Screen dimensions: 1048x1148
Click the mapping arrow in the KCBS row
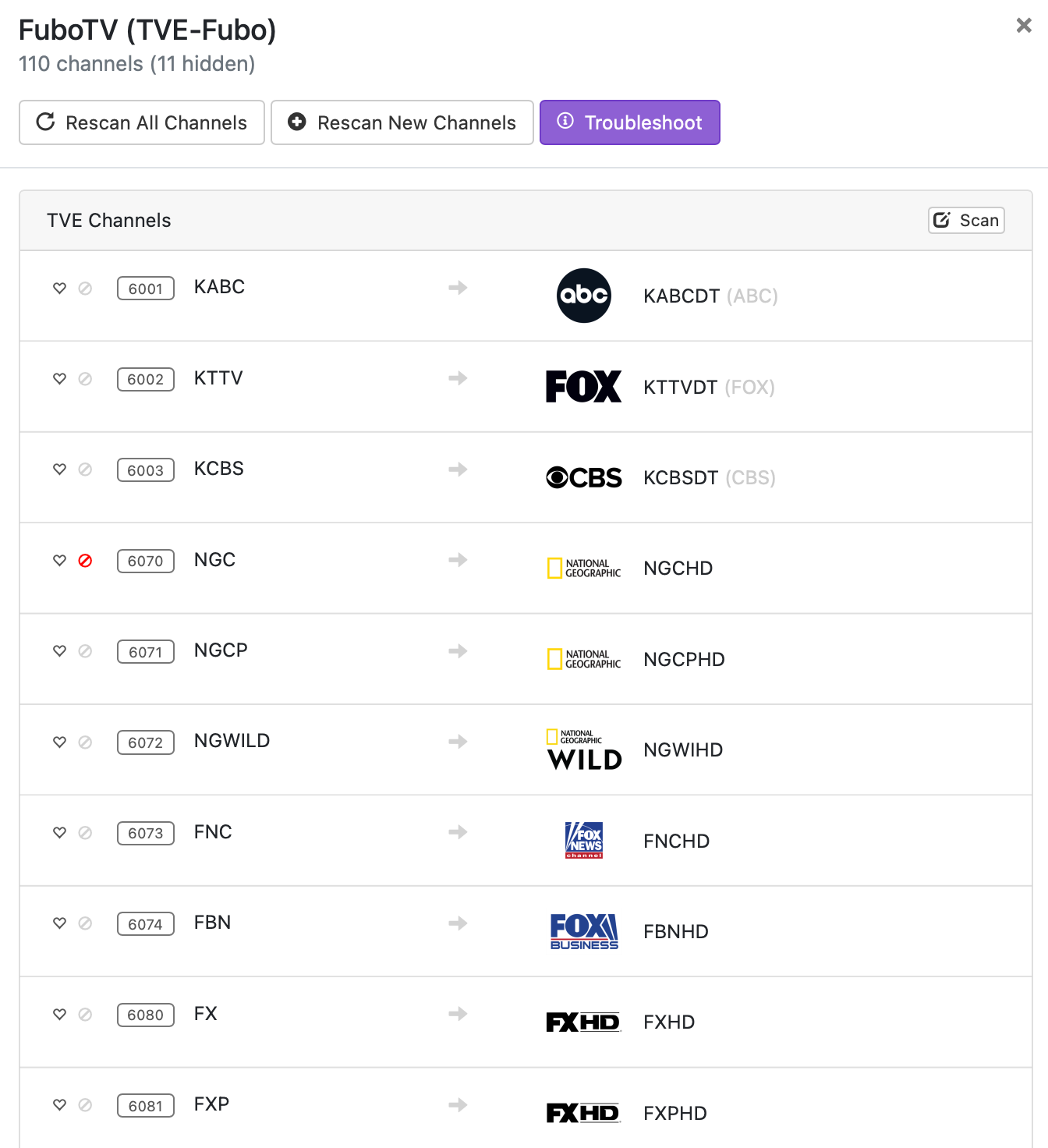[x=458, y=469]
